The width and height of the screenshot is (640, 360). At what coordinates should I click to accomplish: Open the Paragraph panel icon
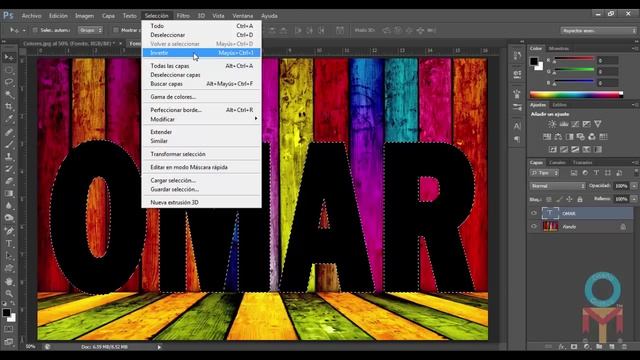[x=517, y=140]
